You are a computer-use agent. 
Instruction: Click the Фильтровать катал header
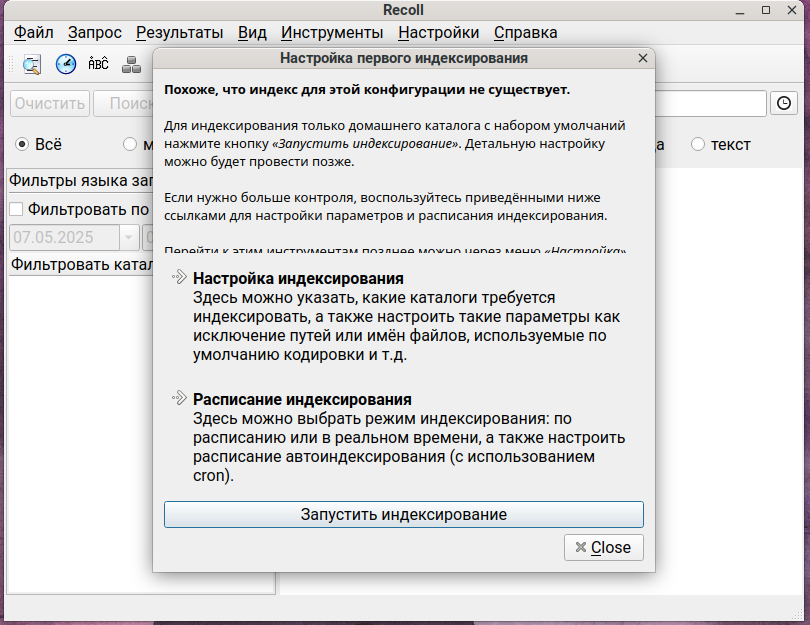tap(81, 264)
